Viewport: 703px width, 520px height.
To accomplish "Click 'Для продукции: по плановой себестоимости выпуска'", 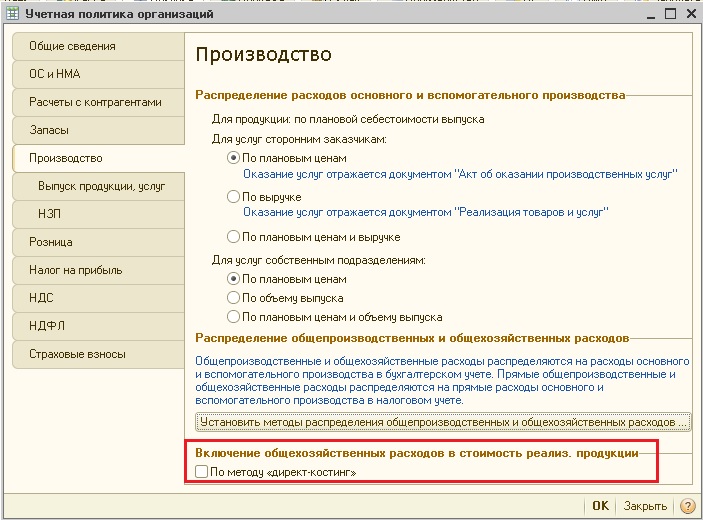I will point(348,120).
